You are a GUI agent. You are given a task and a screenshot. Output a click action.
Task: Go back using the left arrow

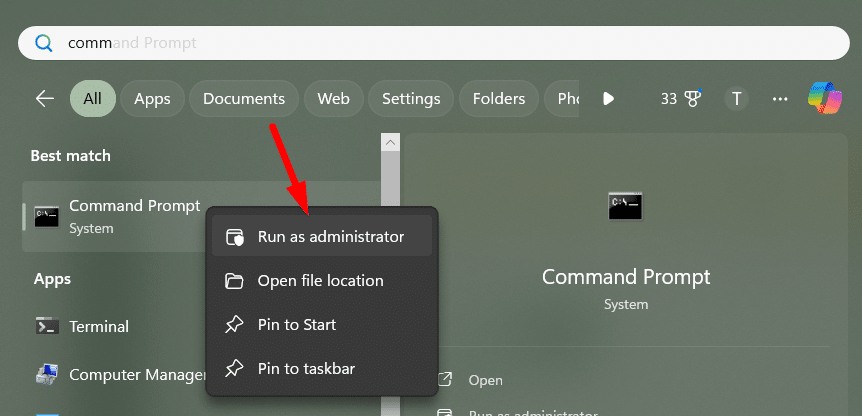45,98
